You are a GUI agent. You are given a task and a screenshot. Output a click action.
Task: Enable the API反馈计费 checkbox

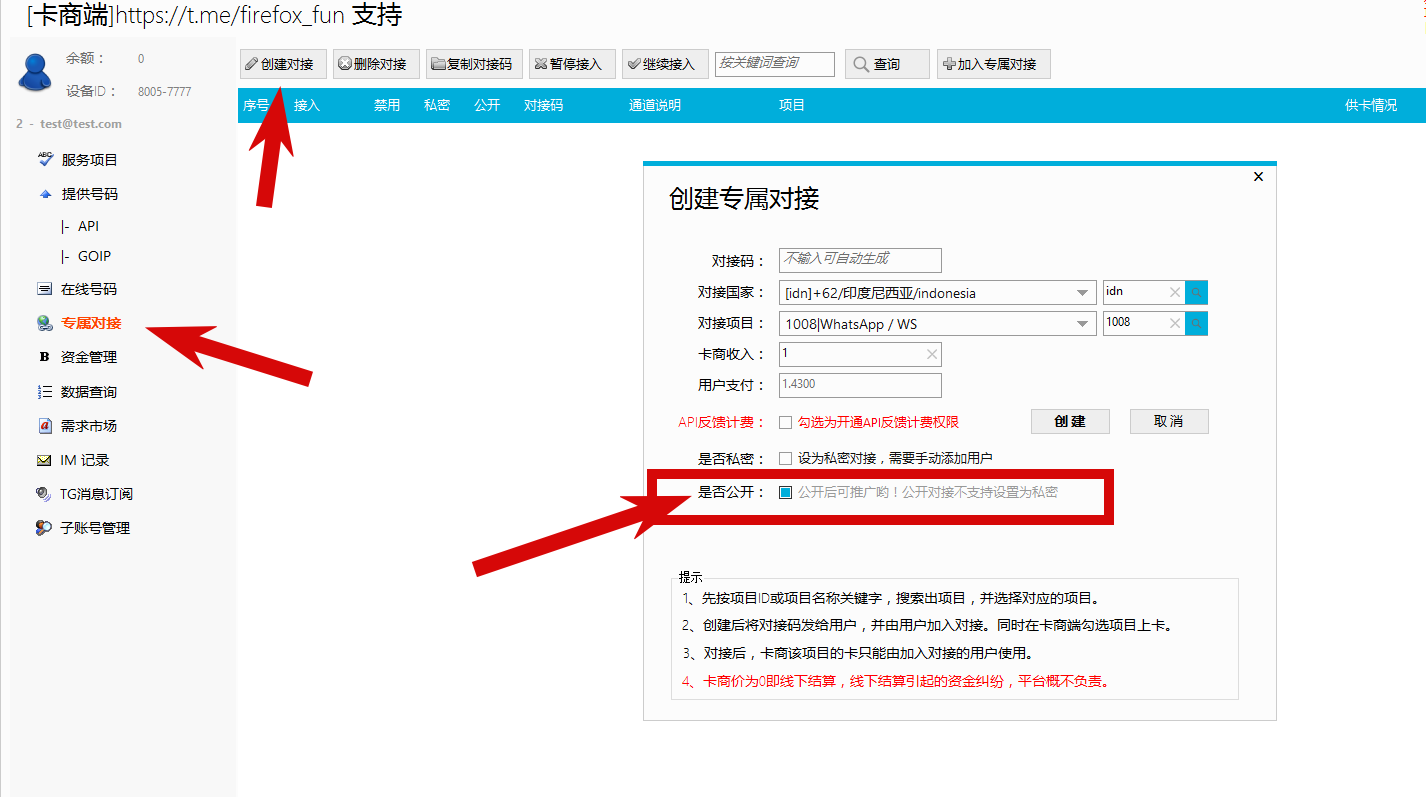coord(785,422)
